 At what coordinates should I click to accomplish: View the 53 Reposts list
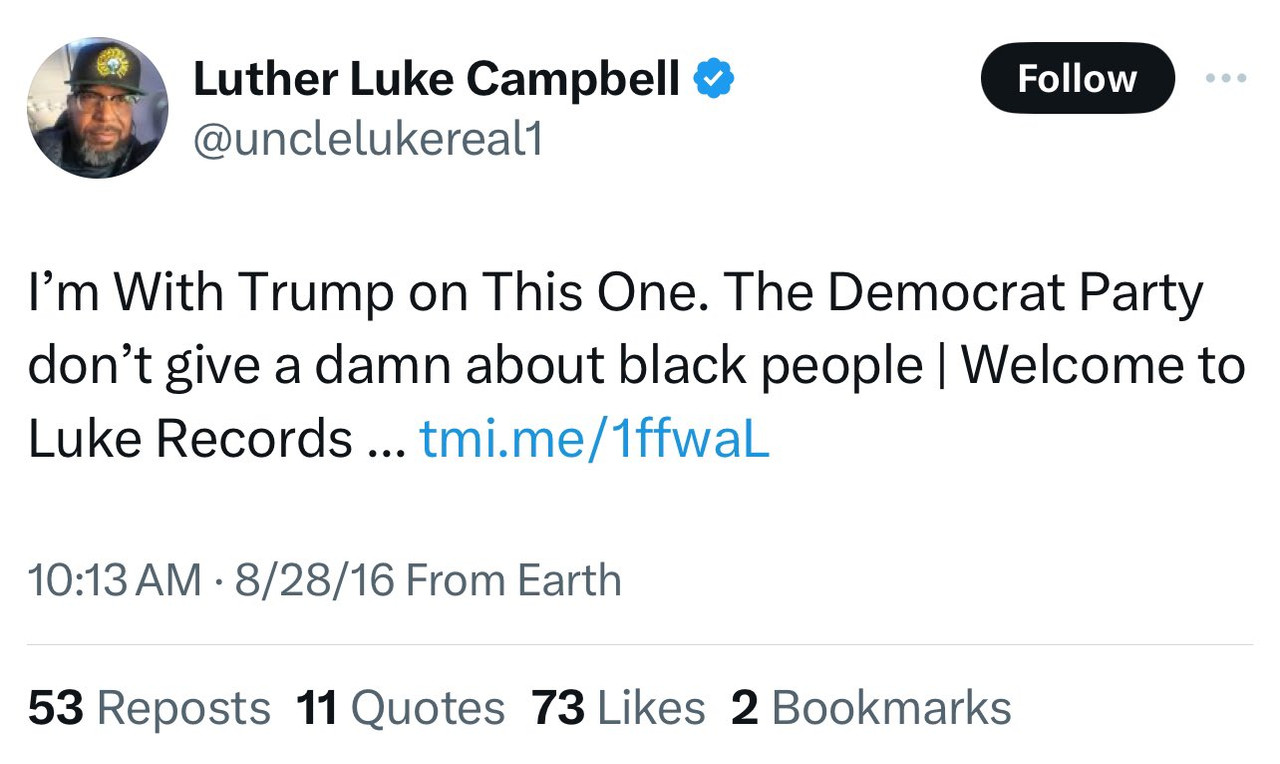(150, 709)
